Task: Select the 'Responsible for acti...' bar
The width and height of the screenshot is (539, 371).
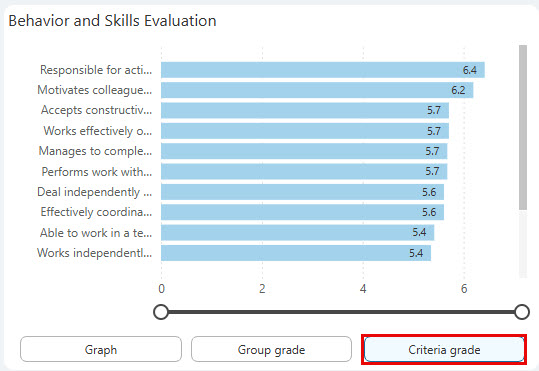Action: pyautogui.click(x=323, y=70)
